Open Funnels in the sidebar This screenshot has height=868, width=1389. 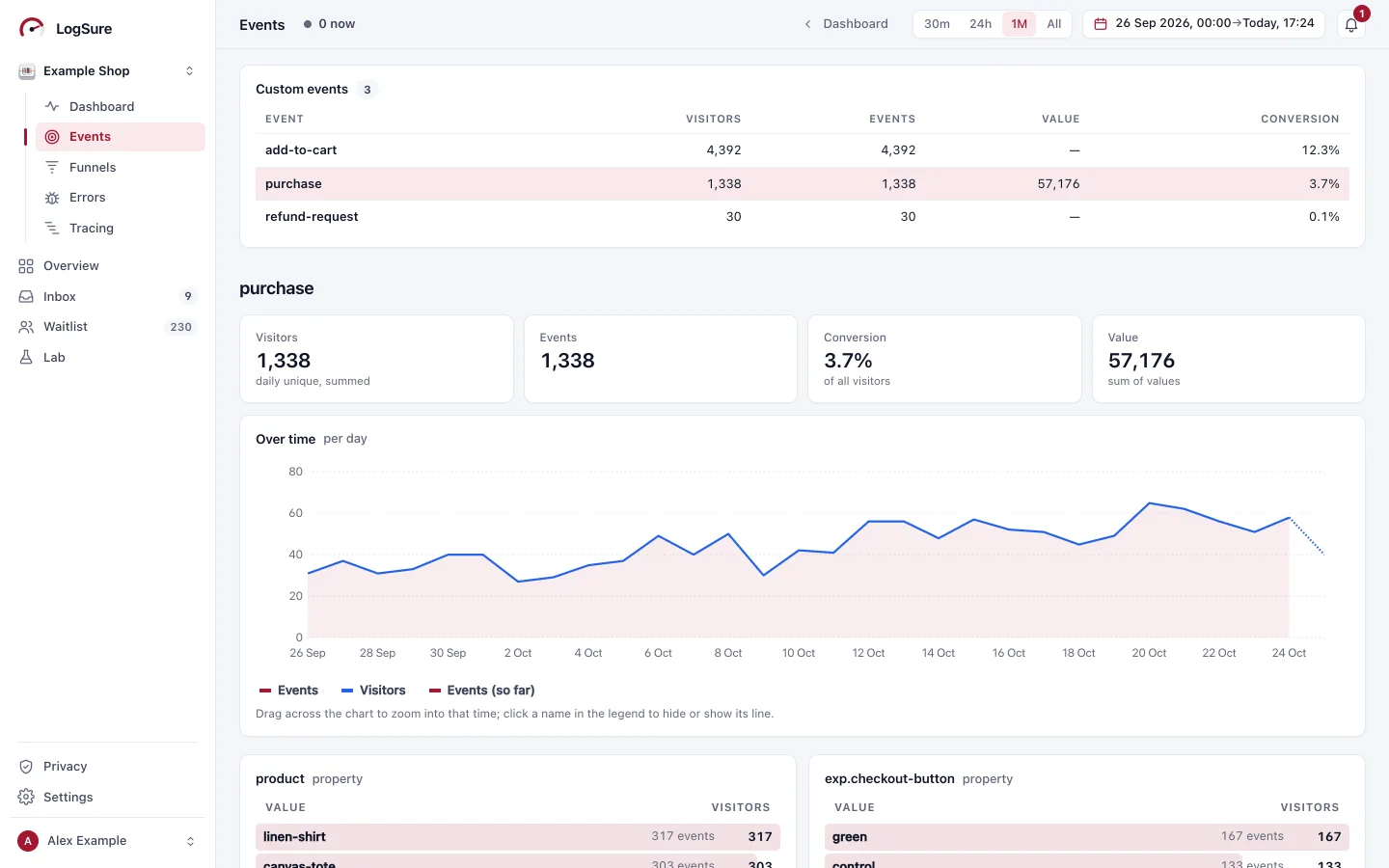(121, 168)
